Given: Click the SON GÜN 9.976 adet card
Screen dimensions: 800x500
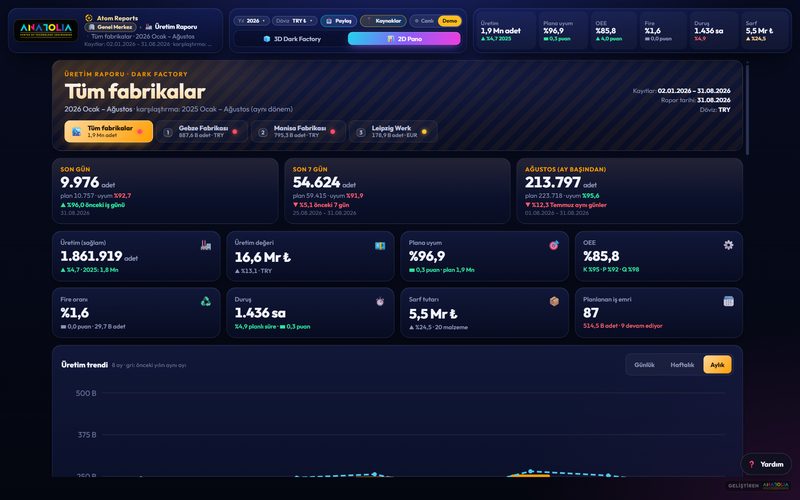Looking at the screenshot, I should coord(165,191).
